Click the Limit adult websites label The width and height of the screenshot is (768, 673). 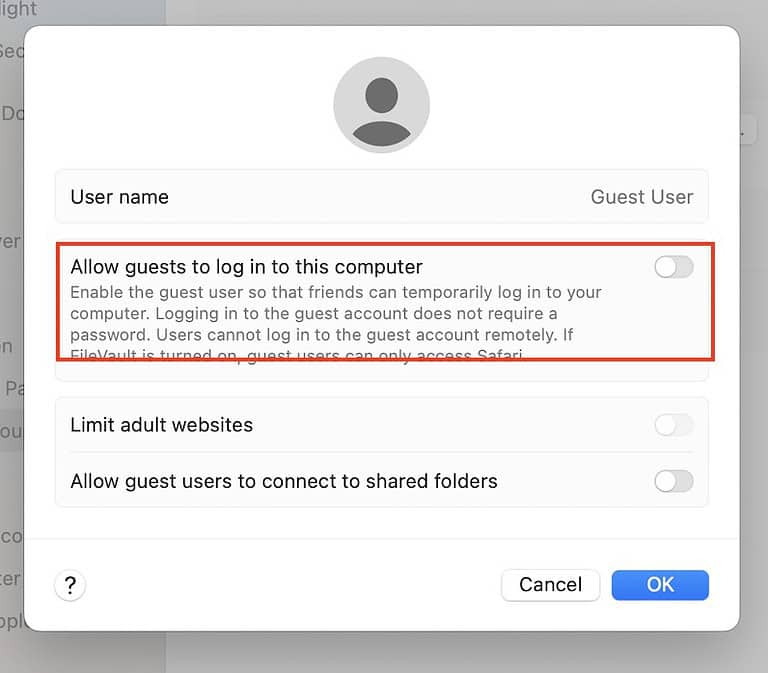click(161, 425)
